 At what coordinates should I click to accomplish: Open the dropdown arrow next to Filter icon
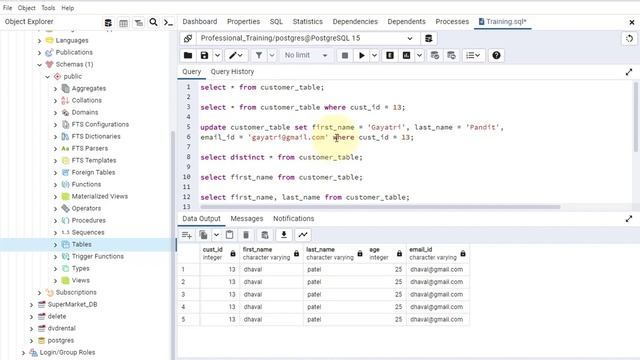click(272, 55)
